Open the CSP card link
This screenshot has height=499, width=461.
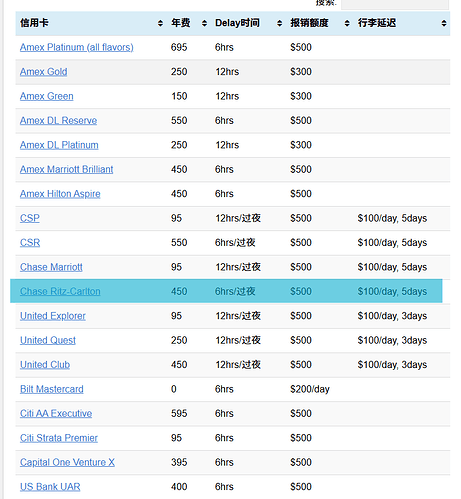[30, 218]
